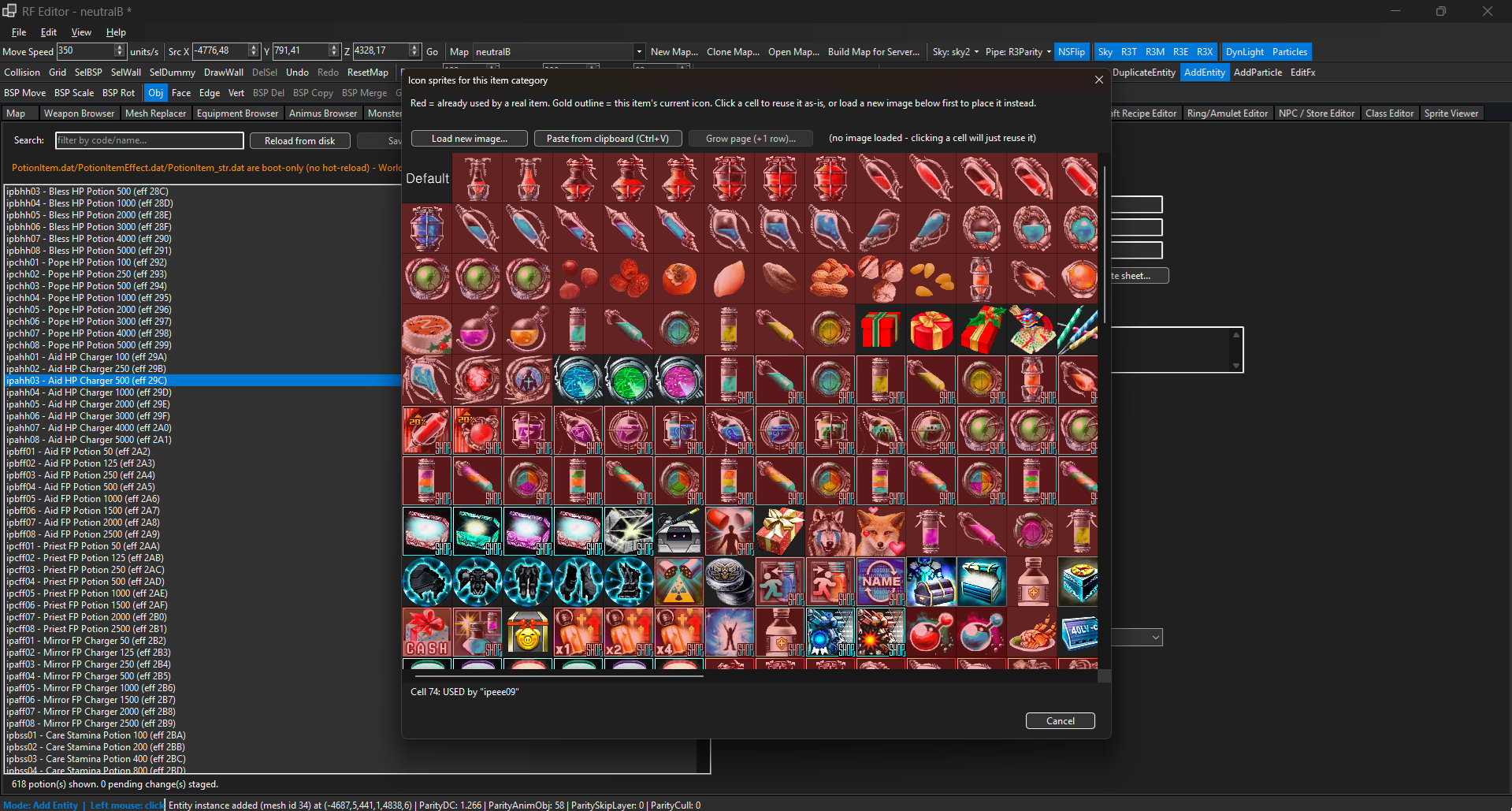
Task: Click Load new image button
Action: (x=470, y=139)
